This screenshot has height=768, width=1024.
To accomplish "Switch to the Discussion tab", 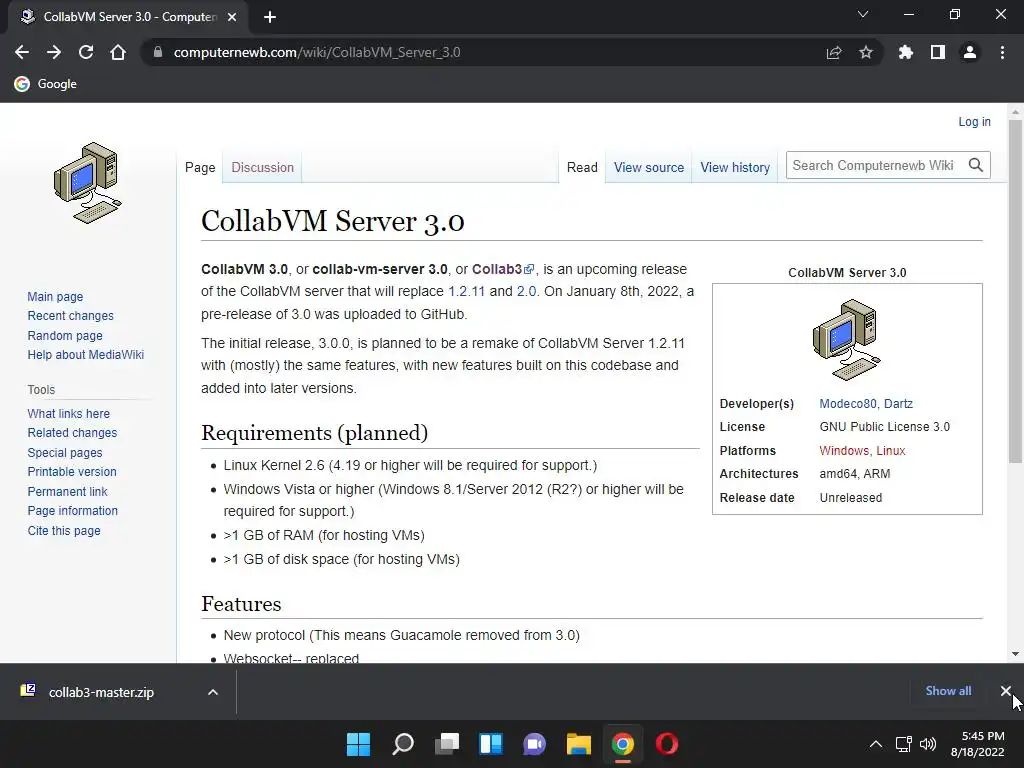I will click(x=263, y=167).
